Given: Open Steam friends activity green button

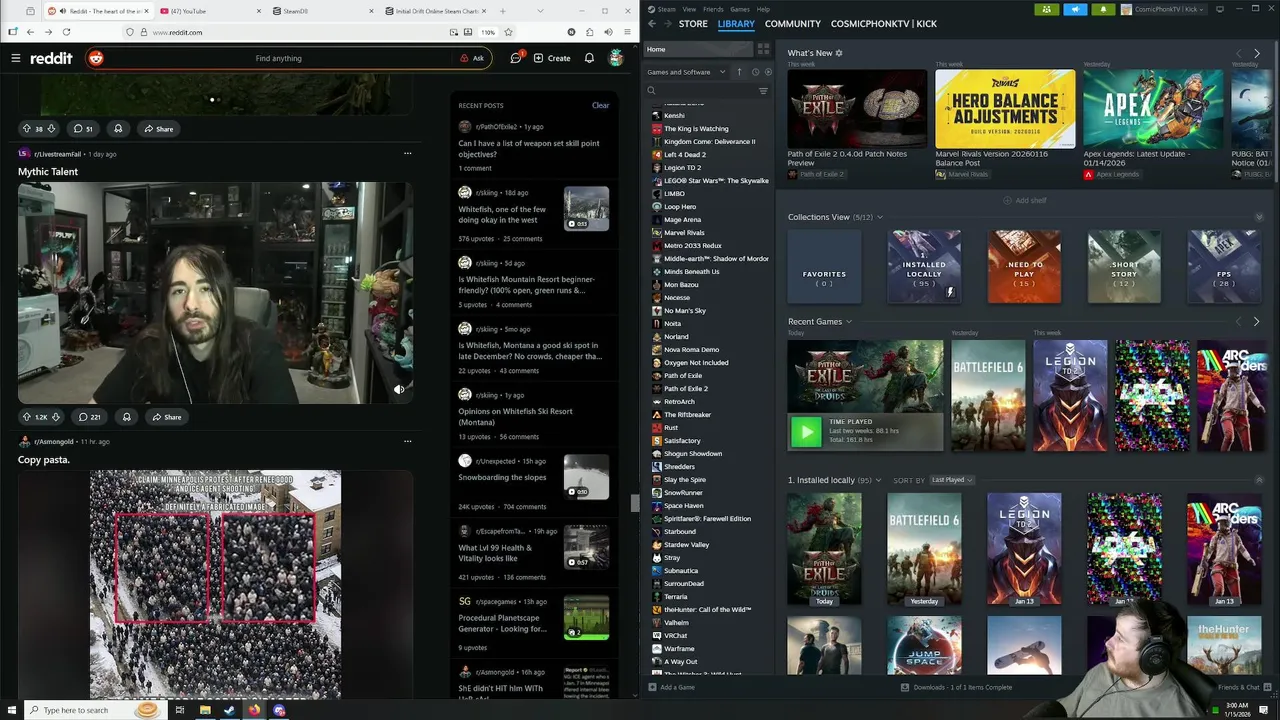Looking at the screenshot, I should (x=1047, y=9).
